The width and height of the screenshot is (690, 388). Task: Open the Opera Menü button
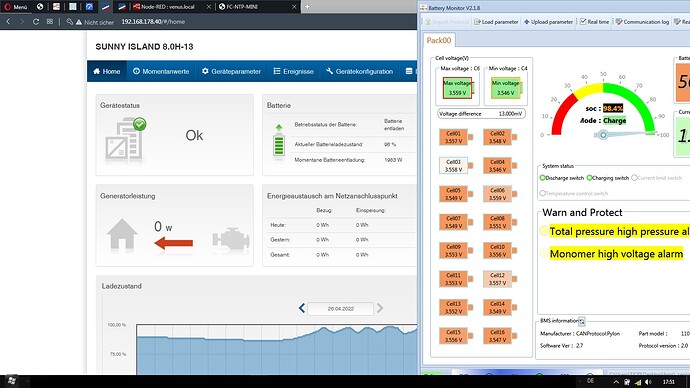click(16, 7)
